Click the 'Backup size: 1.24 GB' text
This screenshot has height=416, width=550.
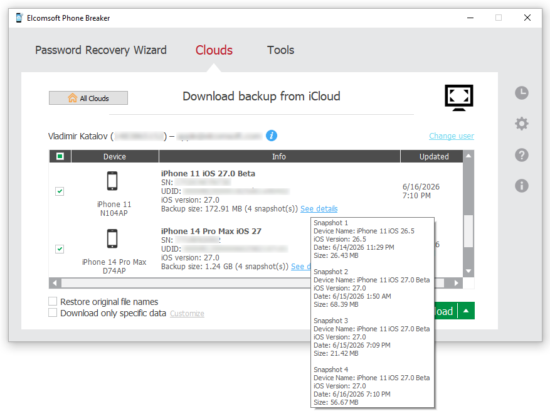point(197,267)
